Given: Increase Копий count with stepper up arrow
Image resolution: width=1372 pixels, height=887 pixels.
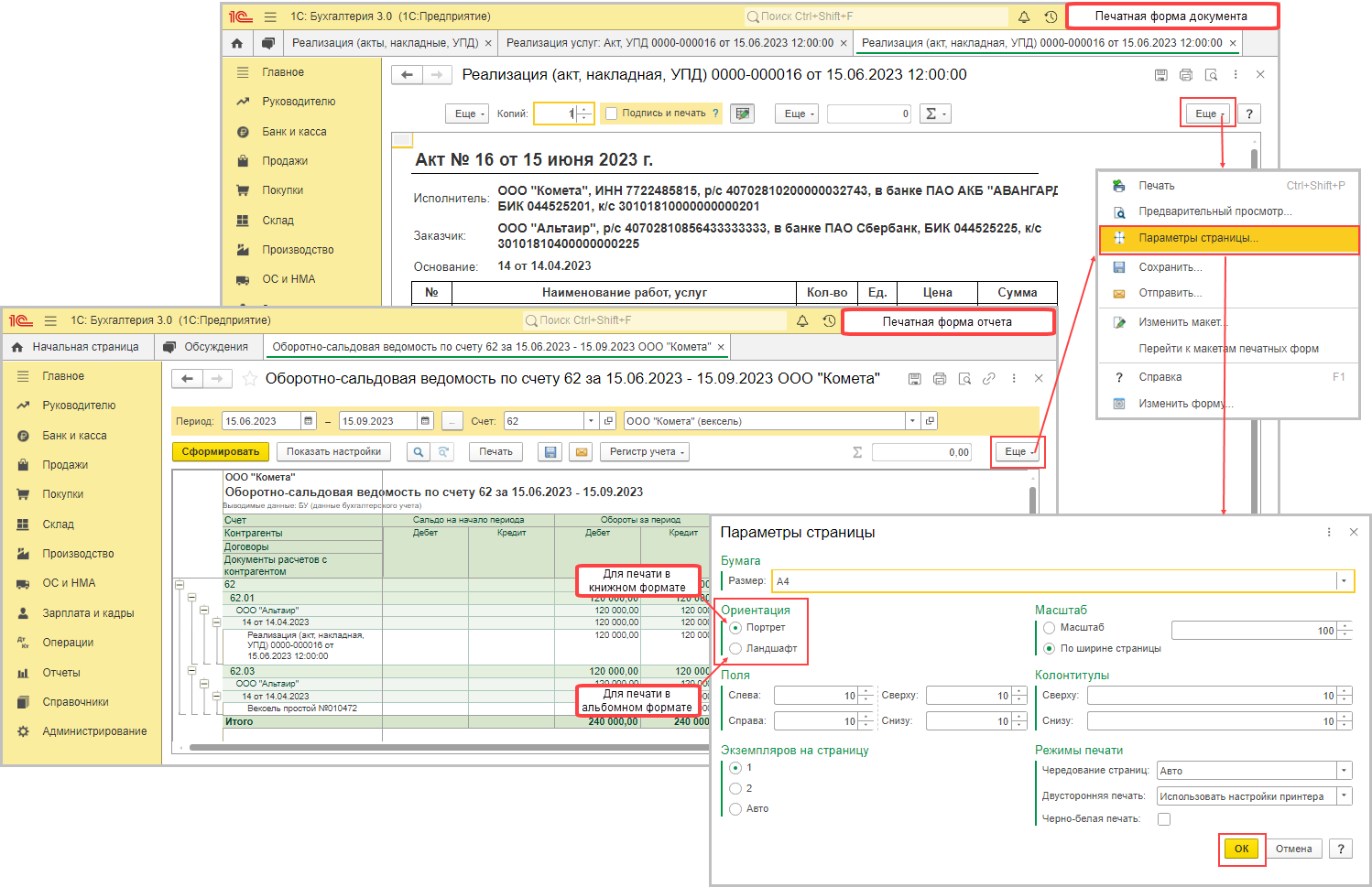Looking at the screenshot, I should click(584, 109).
